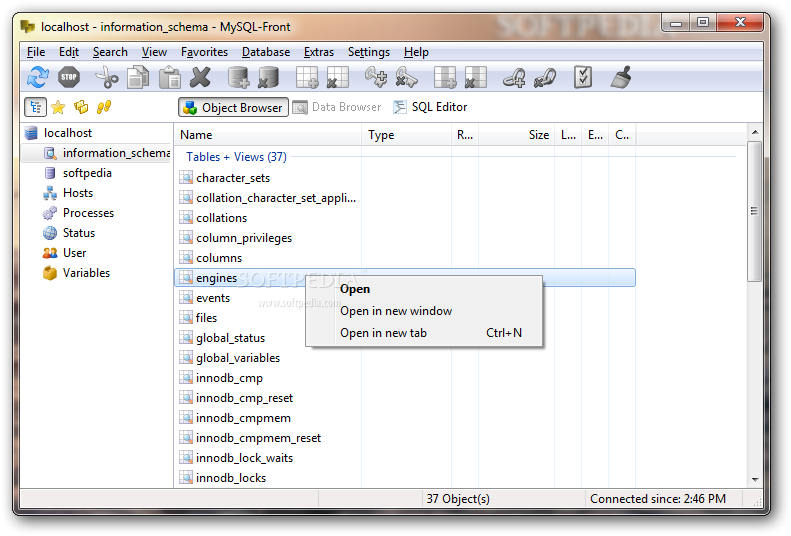Open the Extras menu
This screenshot has width=791, height=536.
coord(318,52)
